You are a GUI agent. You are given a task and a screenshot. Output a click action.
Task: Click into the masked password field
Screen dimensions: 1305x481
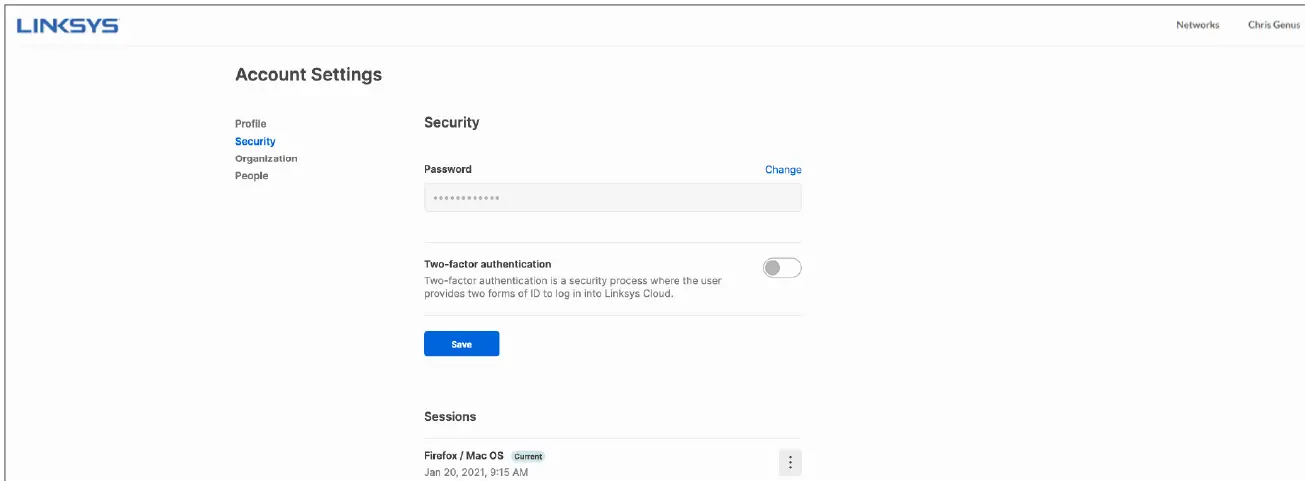point(612,198)
